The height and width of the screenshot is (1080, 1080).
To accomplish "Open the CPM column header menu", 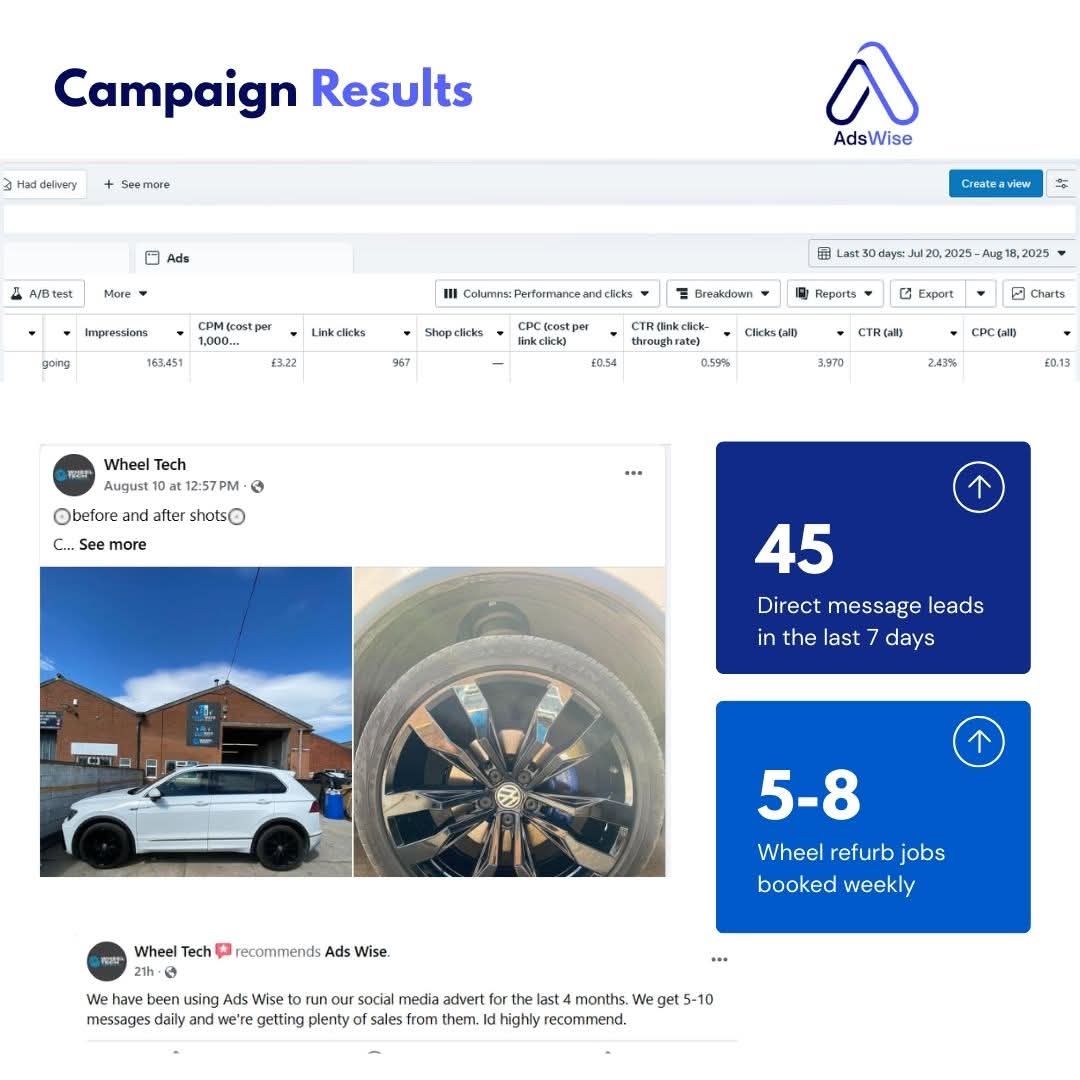I will (293, 333).
